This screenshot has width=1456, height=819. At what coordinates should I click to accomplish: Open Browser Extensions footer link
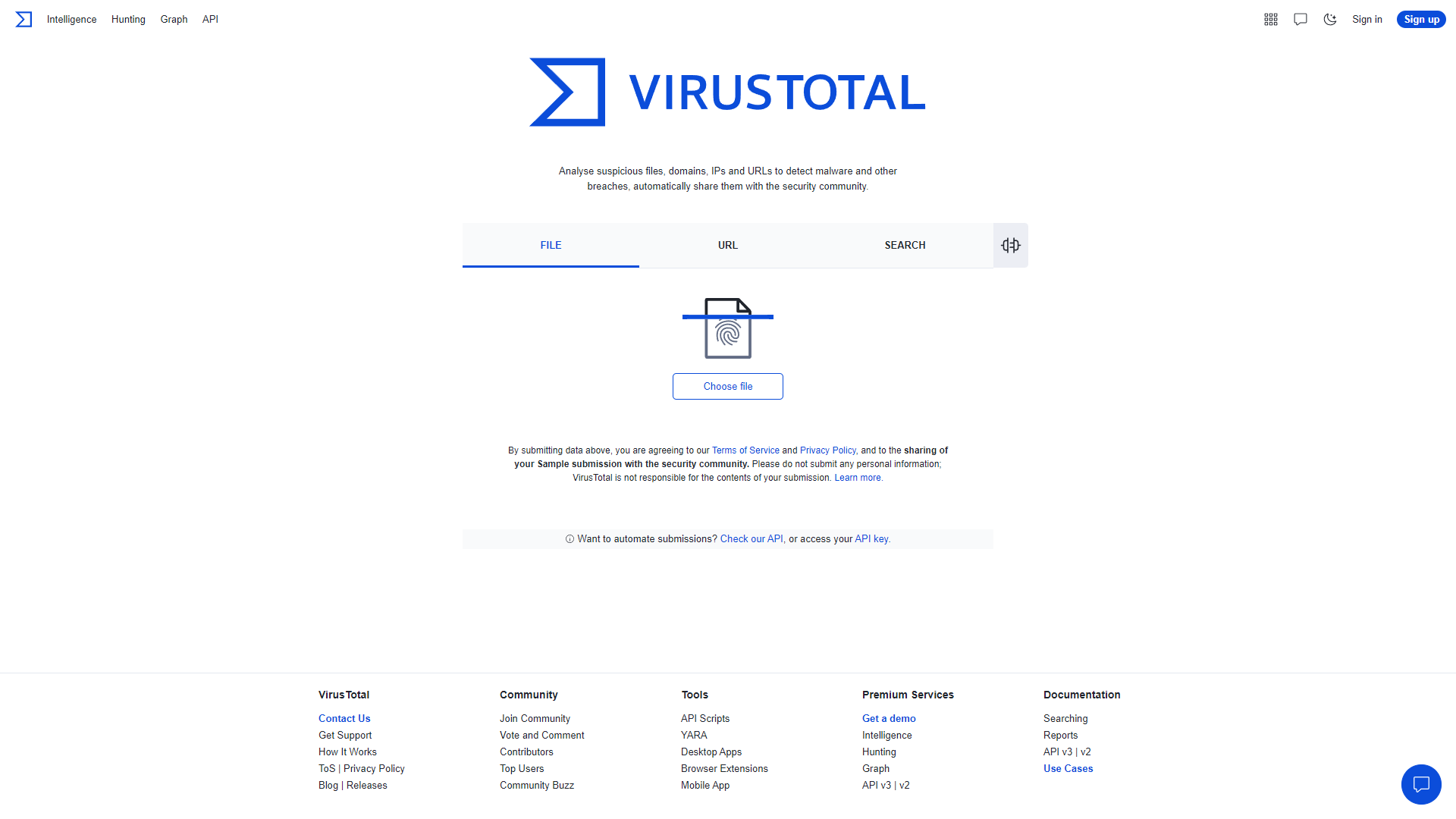pos(724,768)
